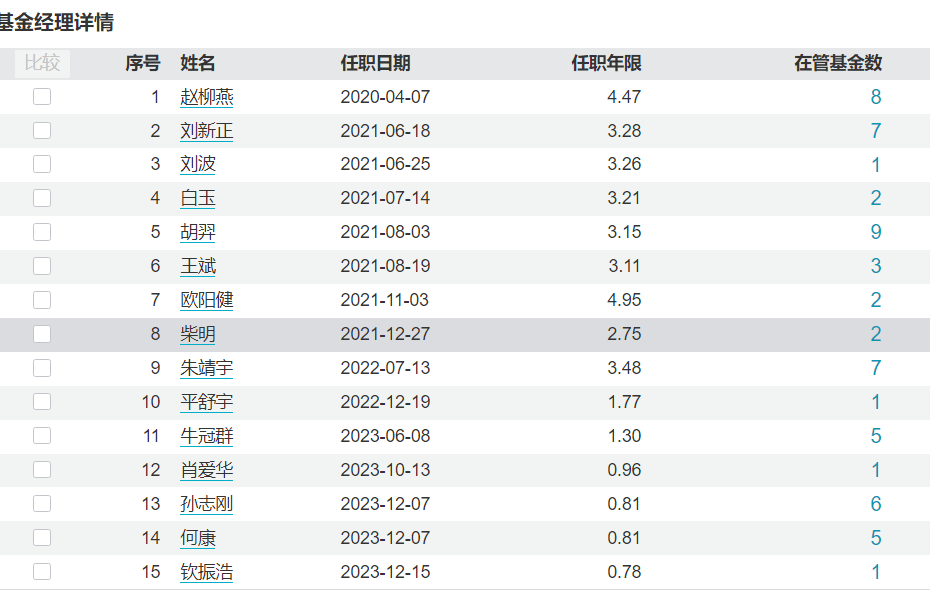The width and height of the screenshot is (930, 598).
Task: Click 何康's name link
Action: coord(199,538)
